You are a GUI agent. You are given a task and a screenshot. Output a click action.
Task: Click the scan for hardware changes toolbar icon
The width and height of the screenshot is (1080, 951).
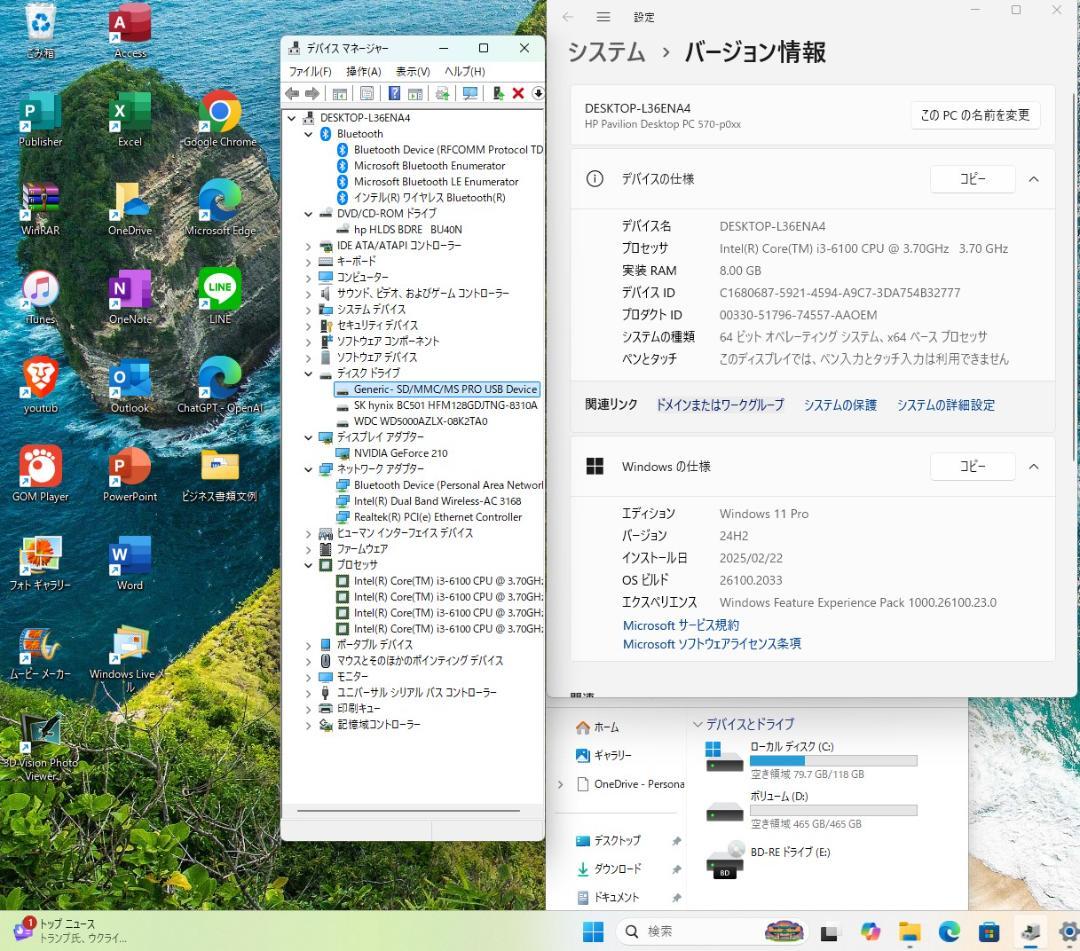[x=468, y=93]
